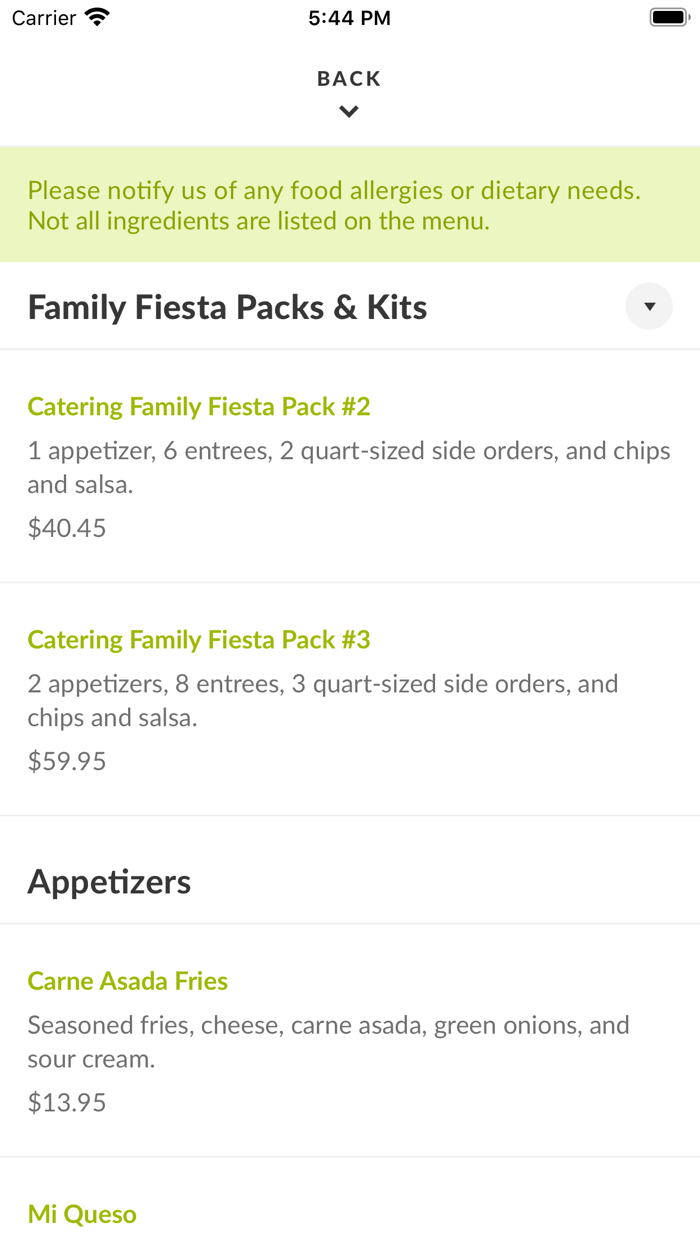Screen dimensions: 700x1244
Task: Click Pack #2 description about 6 entrees
Action: (349, 467)
